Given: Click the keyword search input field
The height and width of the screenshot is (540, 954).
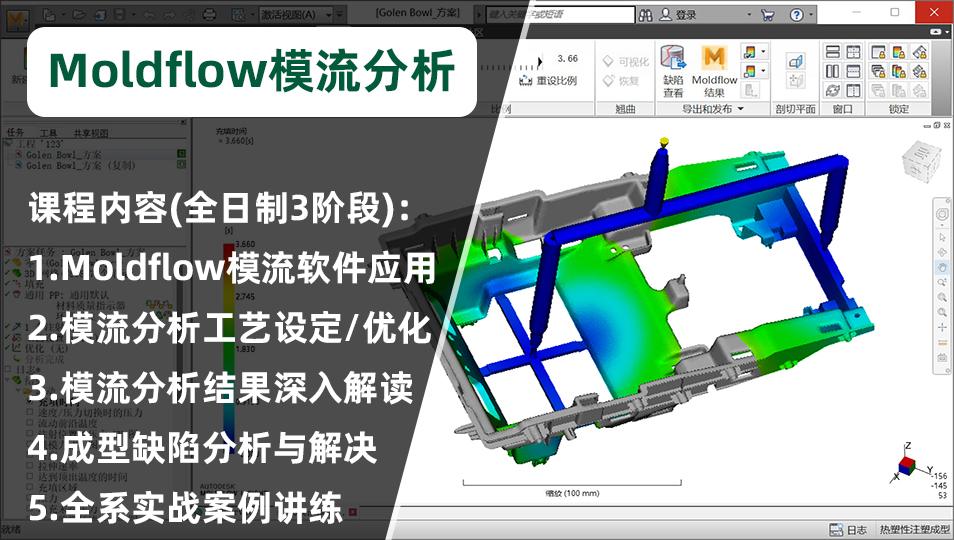Looking at the screenshot, I should coord(560,14).
